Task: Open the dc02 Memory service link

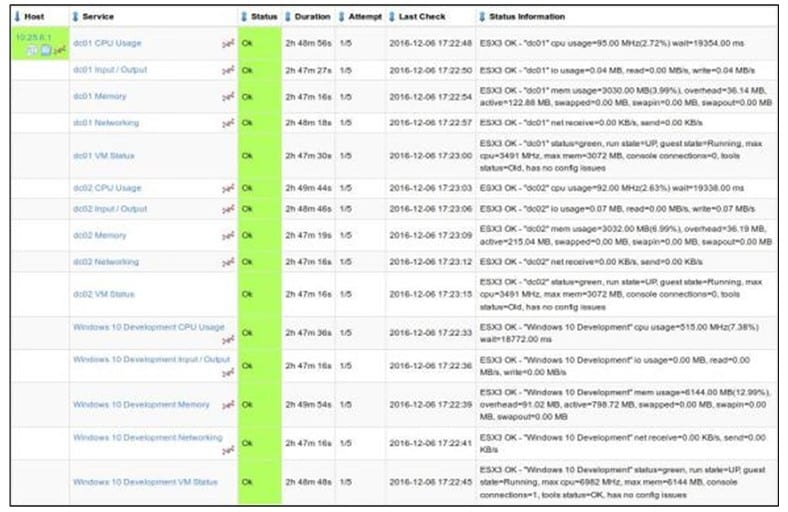Action: 100,235
